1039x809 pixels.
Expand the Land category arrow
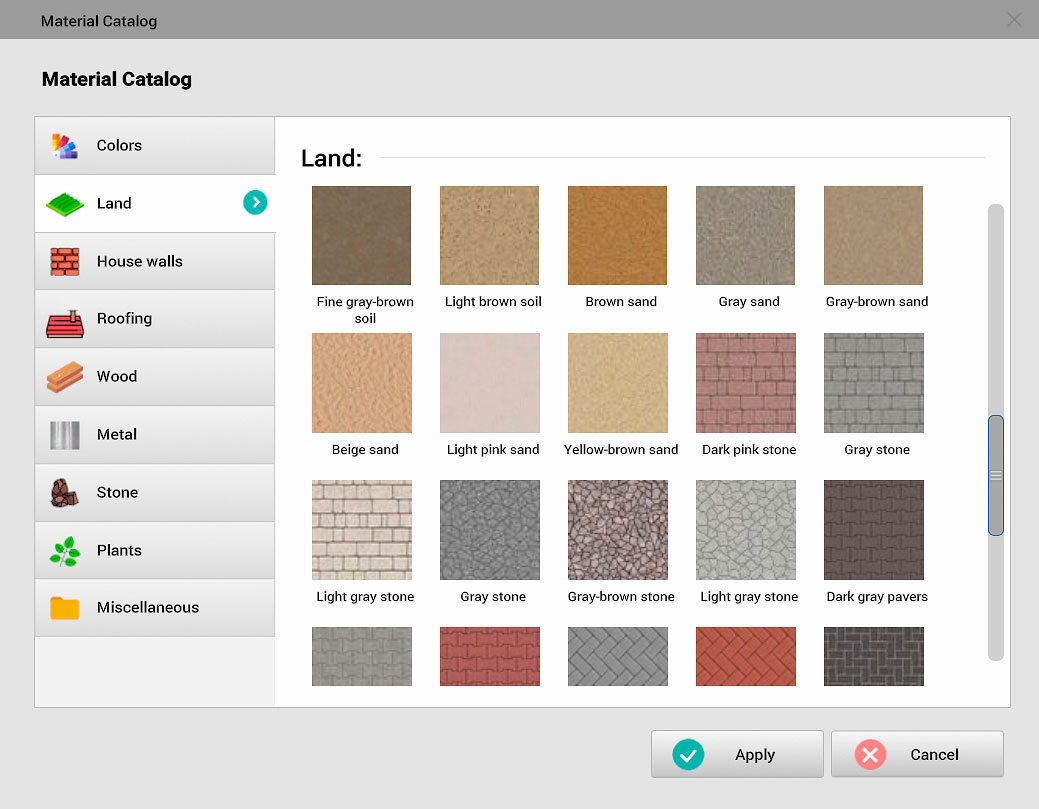(256, 203)
